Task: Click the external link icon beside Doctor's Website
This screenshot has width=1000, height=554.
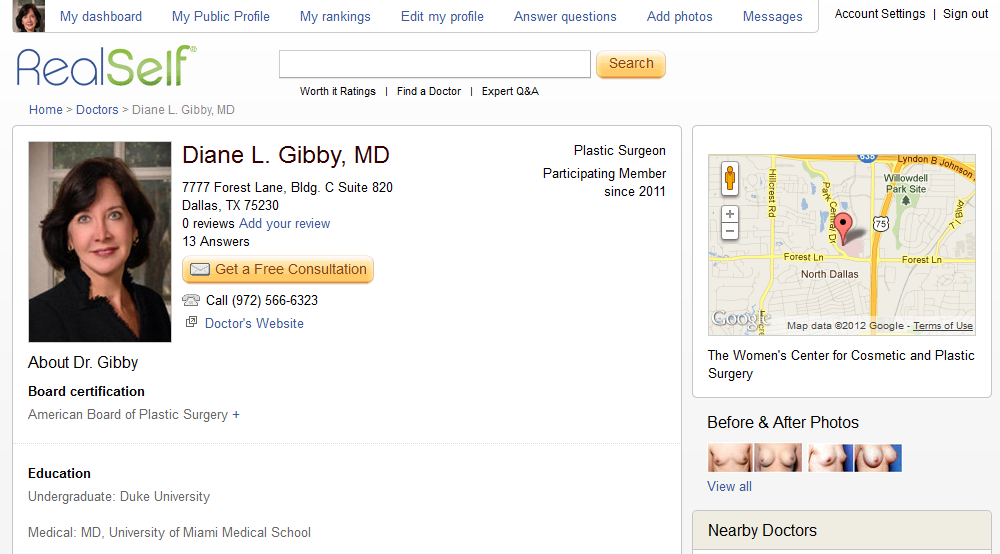Action: [192, 322]
